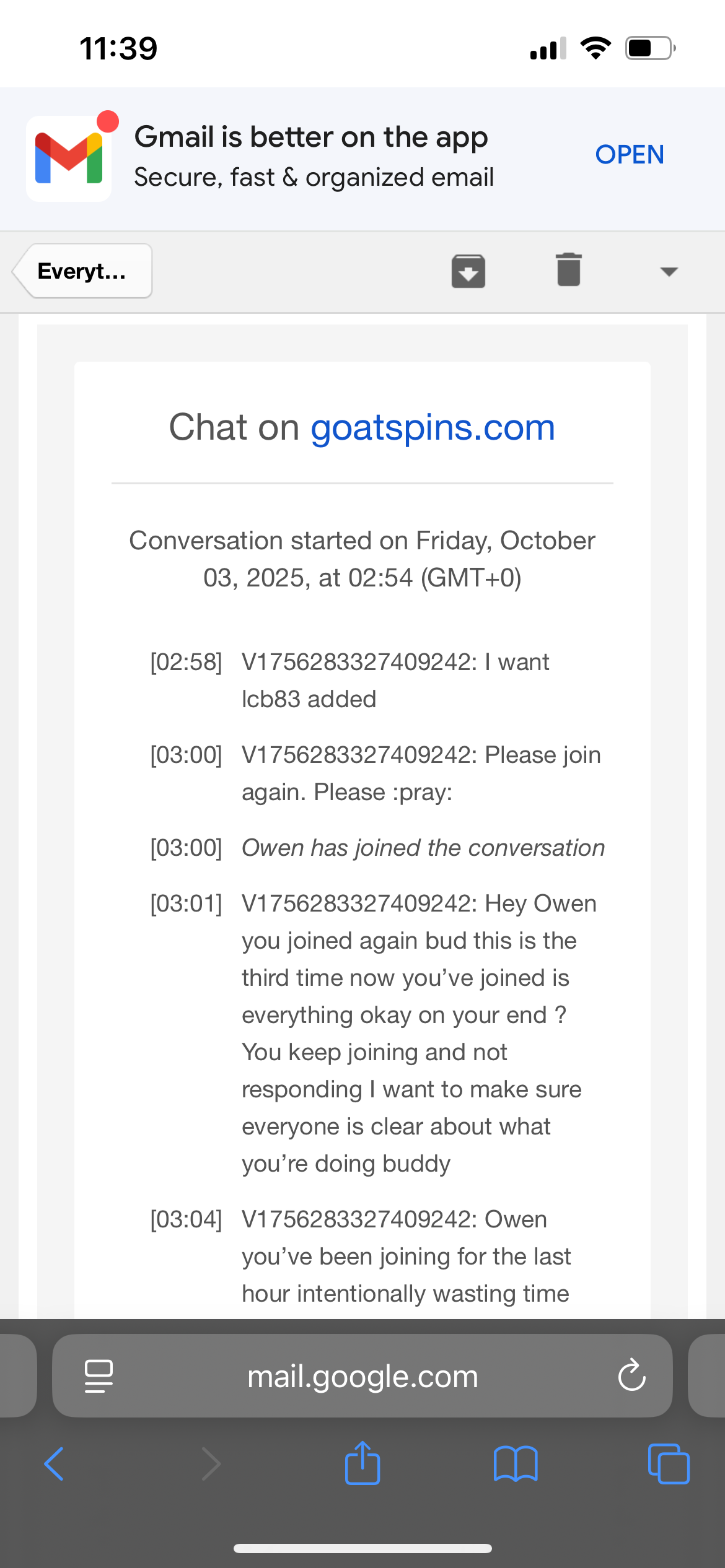This screenshot has width=725, height=1568.
Task: Follow the goatspins.com link
Action: [433, 427]
